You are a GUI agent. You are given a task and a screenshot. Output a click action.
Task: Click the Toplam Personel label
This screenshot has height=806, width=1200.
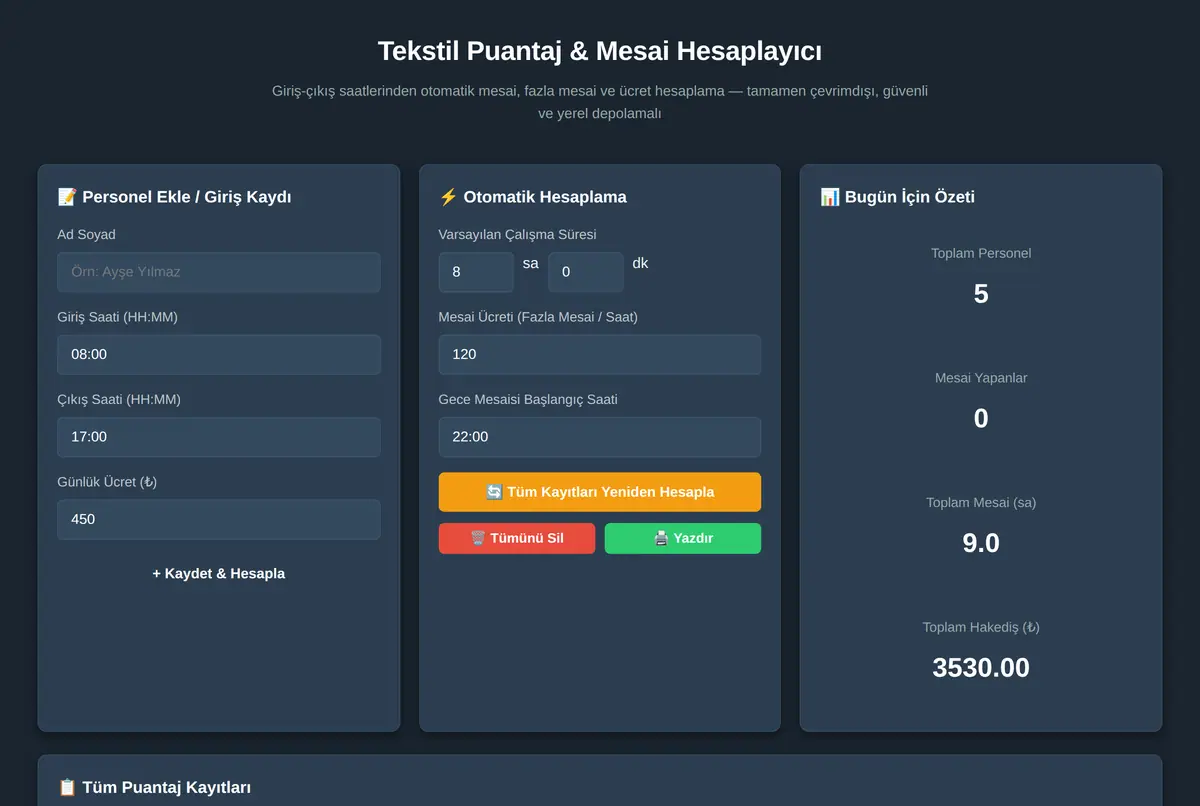point(981,253)
